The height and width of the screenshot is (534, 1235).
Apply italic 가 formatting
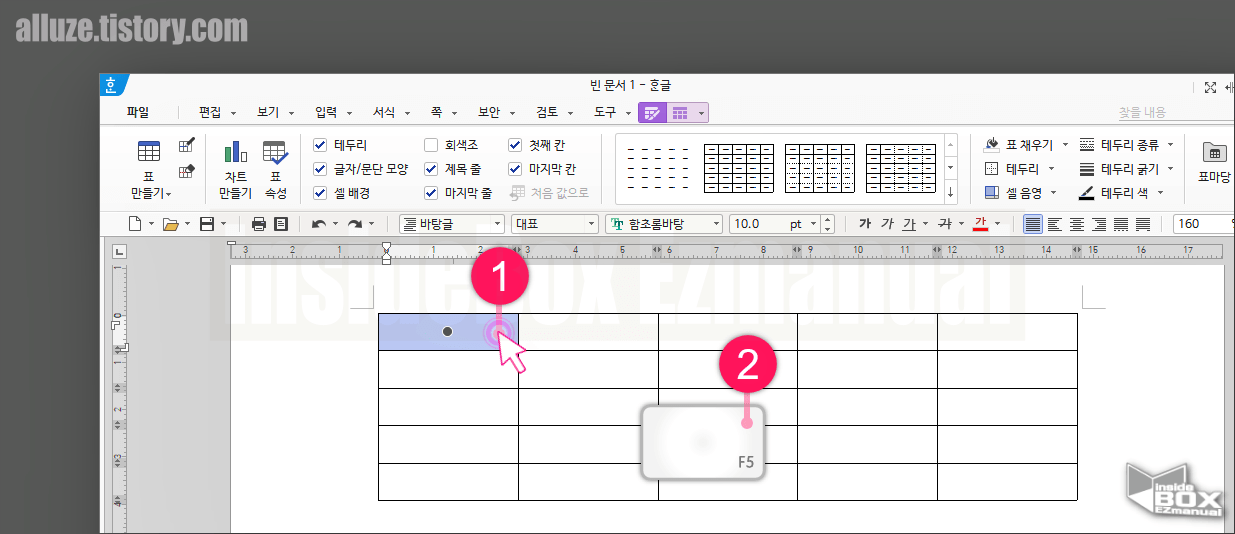(887, 224)
